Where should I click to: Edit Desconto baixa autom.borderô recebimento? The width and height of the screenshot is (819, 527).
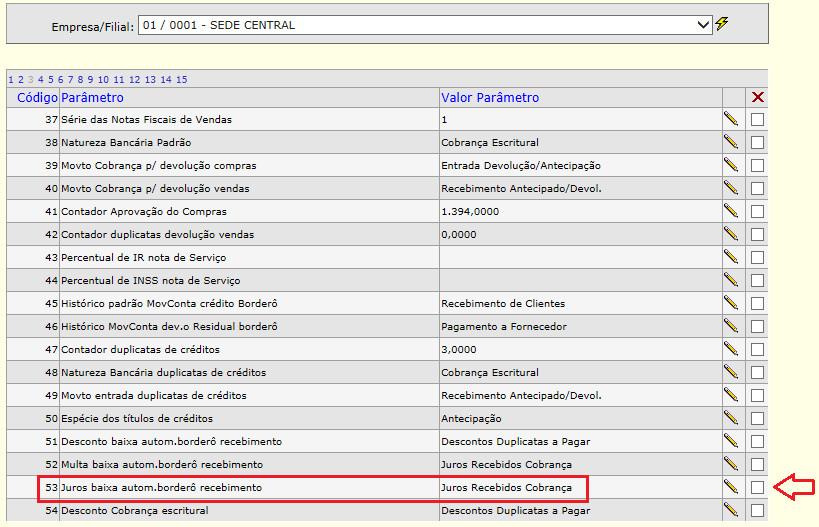[x=731, y=441]
